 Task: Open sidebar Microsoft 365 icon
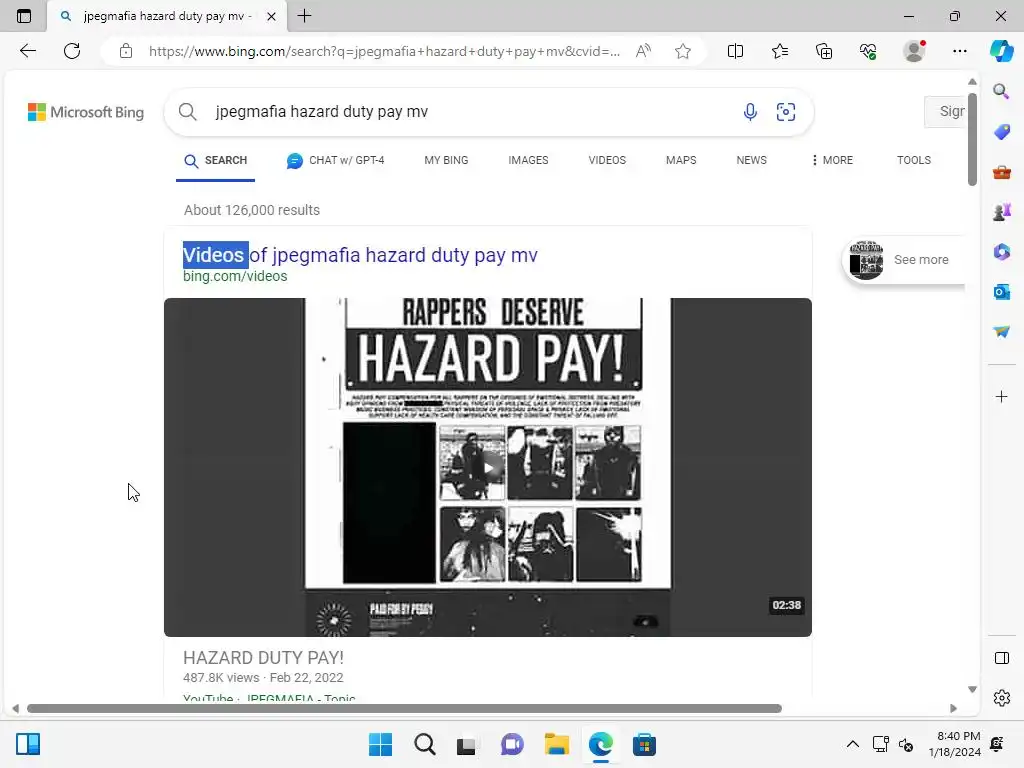(1001, 252)
